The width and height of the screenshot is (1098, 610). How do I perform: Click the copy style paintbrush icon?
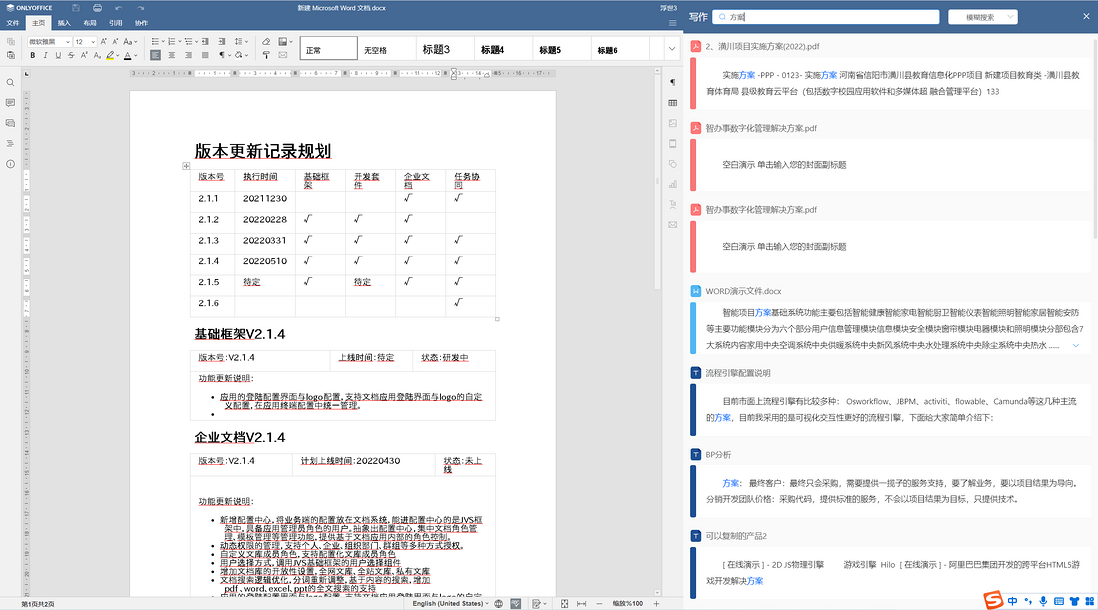coord(266,55)
